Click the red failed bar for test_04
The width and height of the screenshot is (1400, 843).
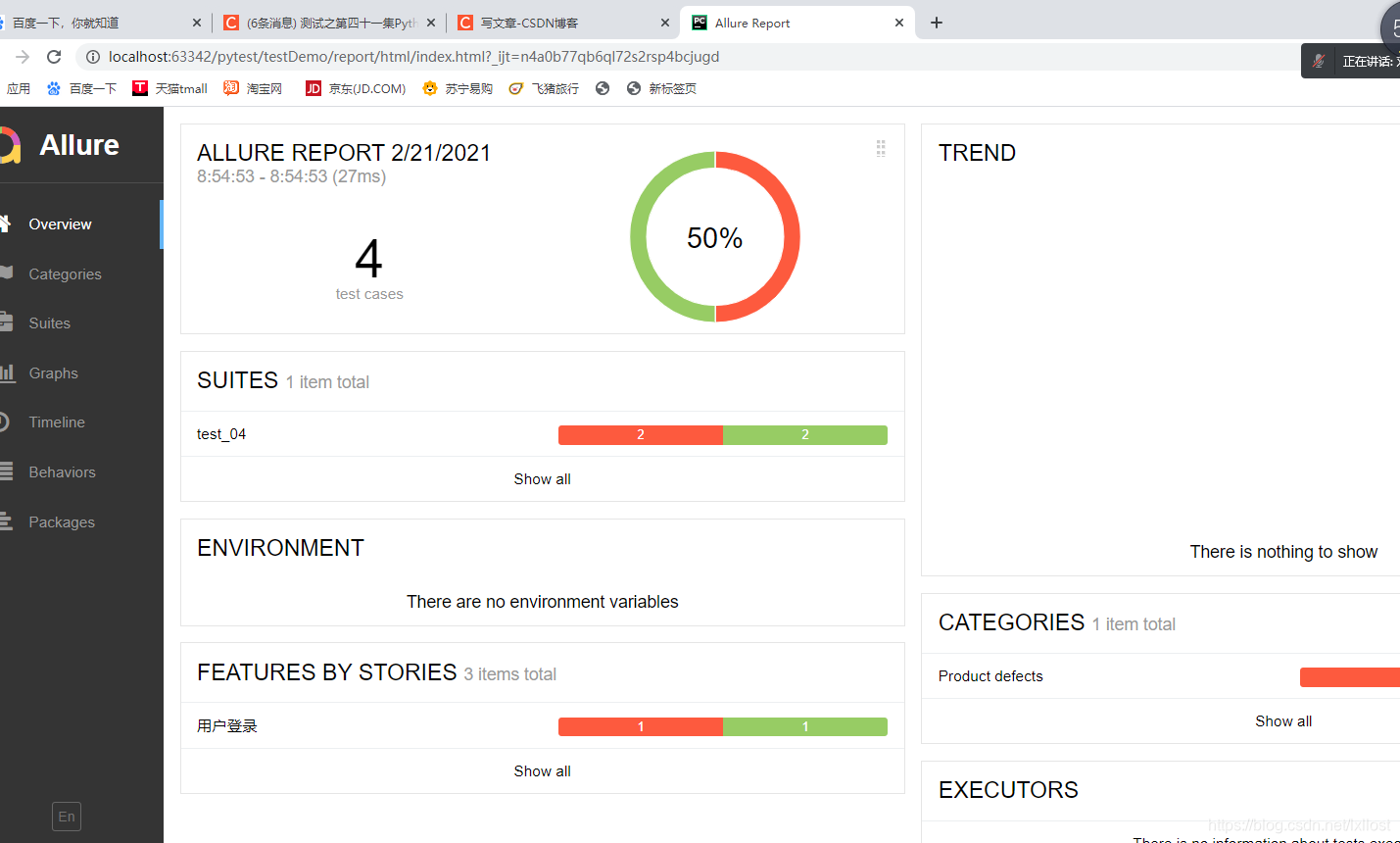click(641, 435)
